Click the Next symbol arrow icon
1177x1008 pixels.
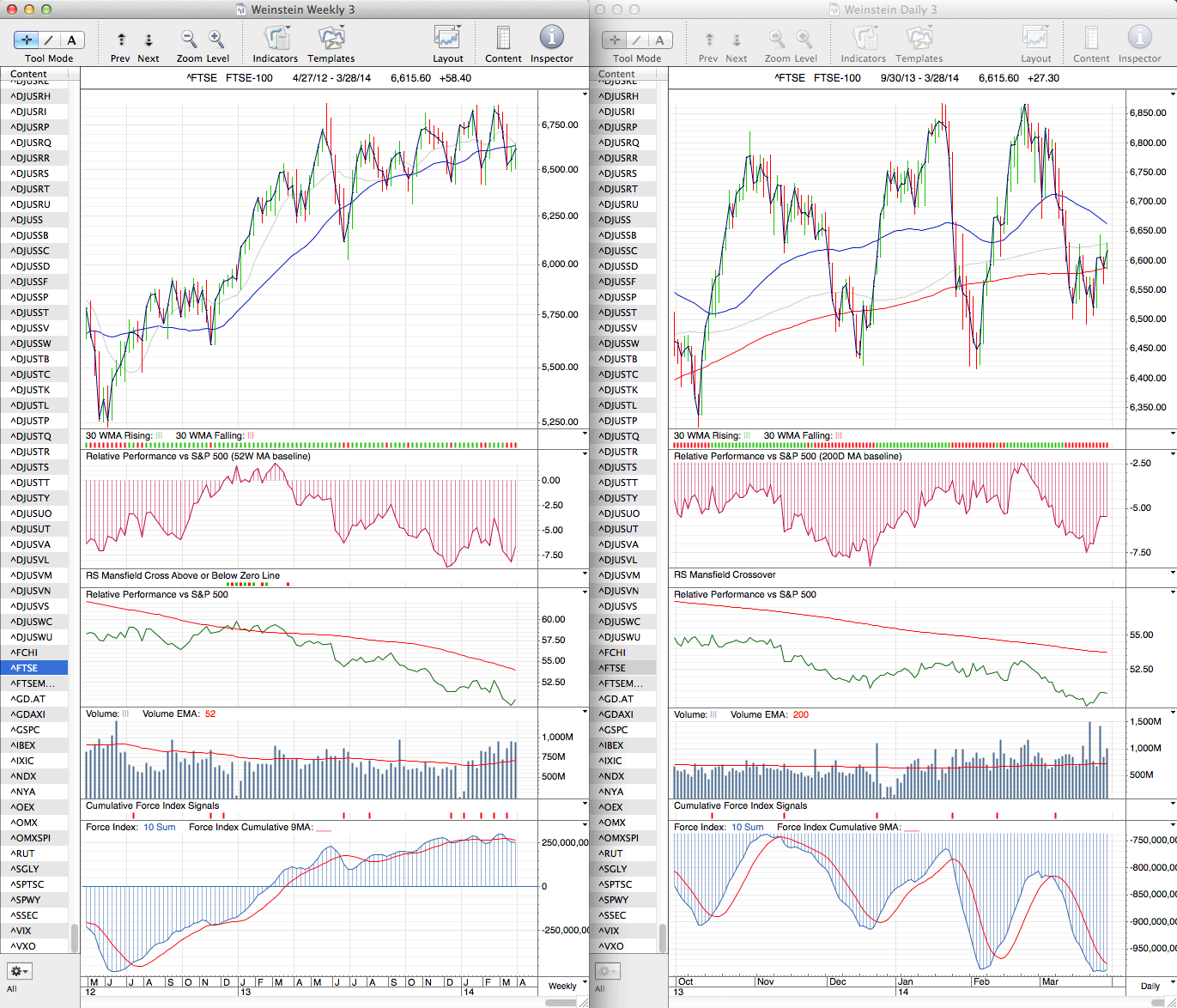coord(149,39)
